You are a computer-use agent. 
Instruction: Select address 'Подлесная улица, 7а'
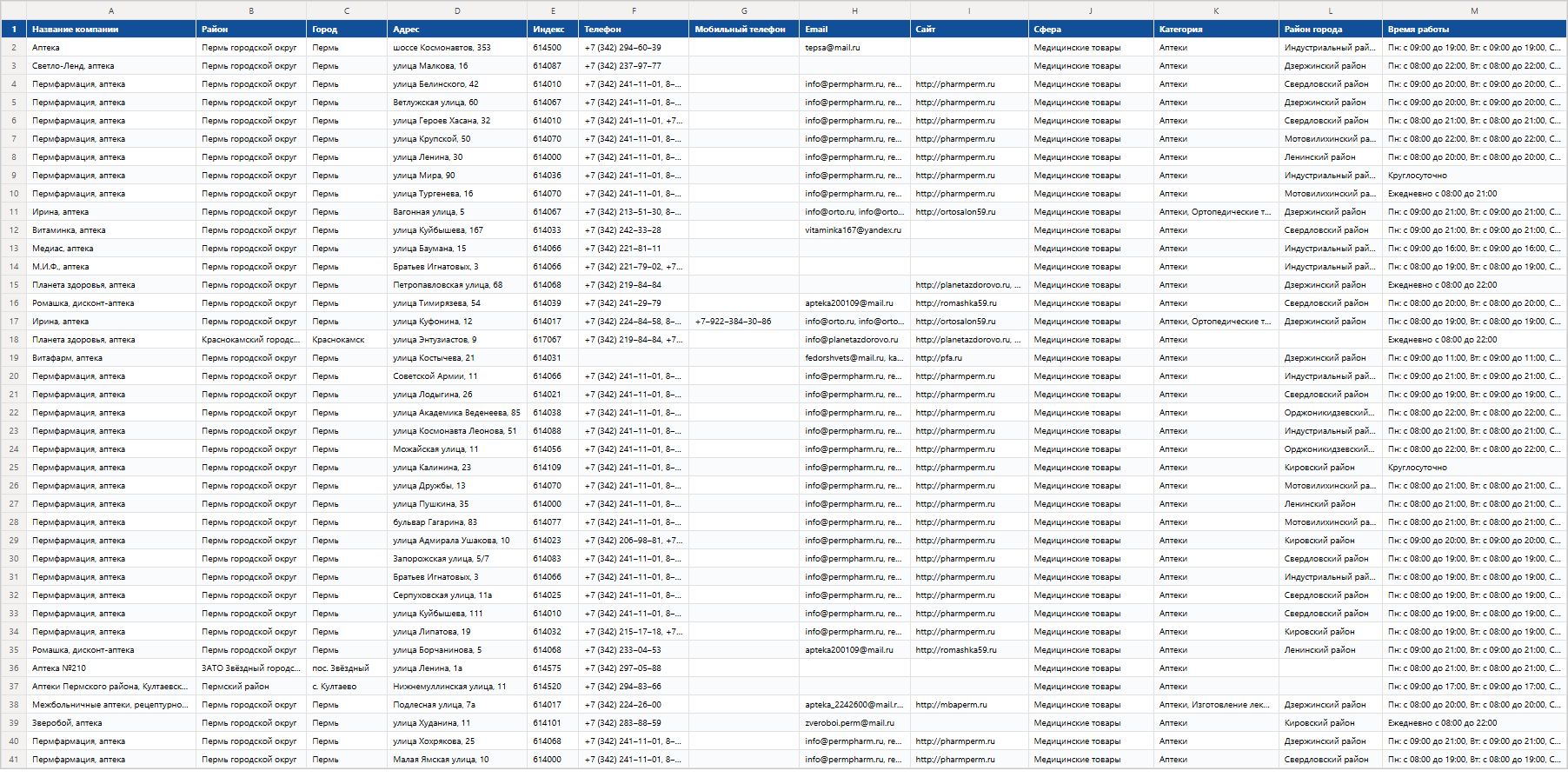(x=457, y=705)
